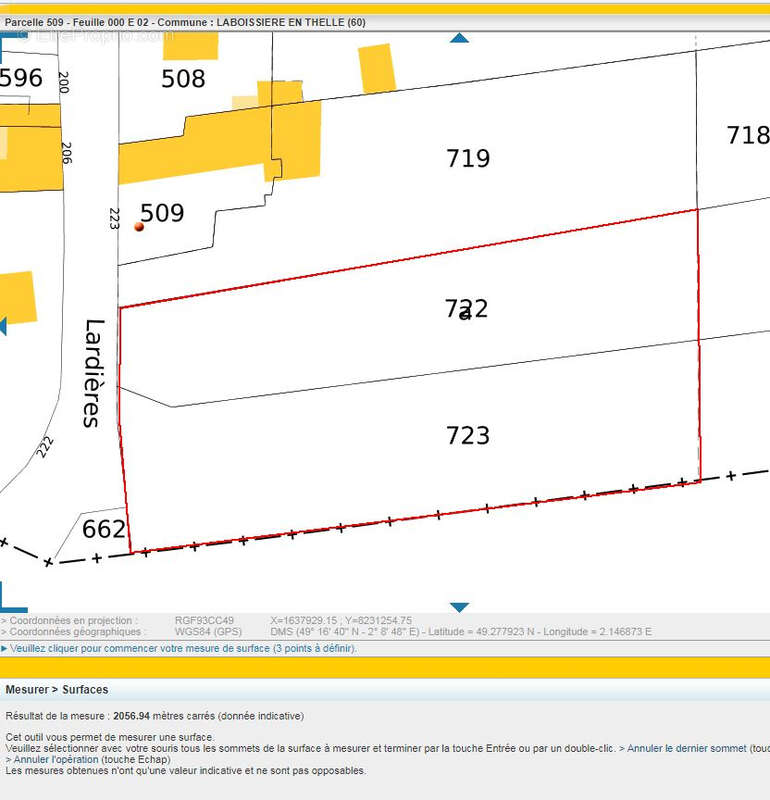Click the 'Lardières' street name label
The height and width of the screenshot is (800, 770).
click(93, 373)
